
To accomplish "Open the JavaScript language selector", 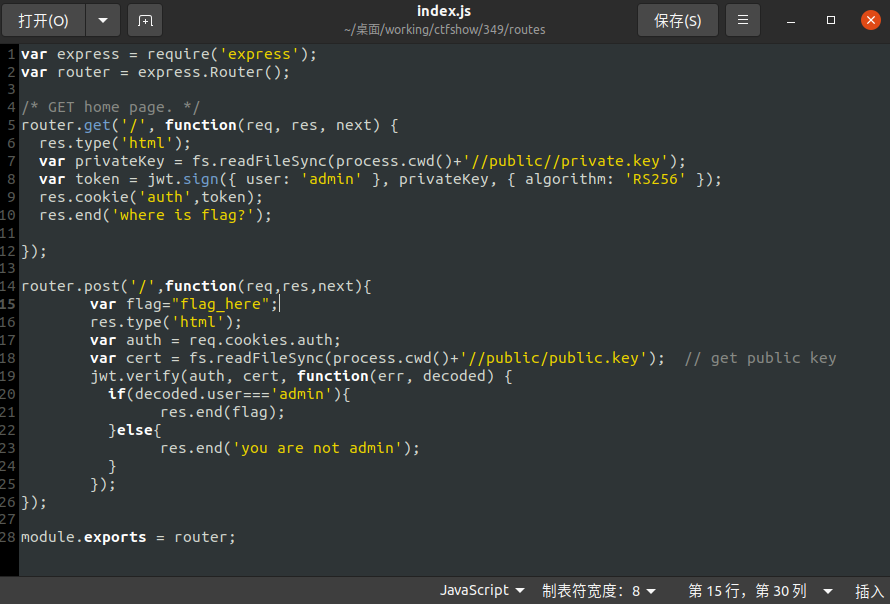I will click(x=482, y=590).
